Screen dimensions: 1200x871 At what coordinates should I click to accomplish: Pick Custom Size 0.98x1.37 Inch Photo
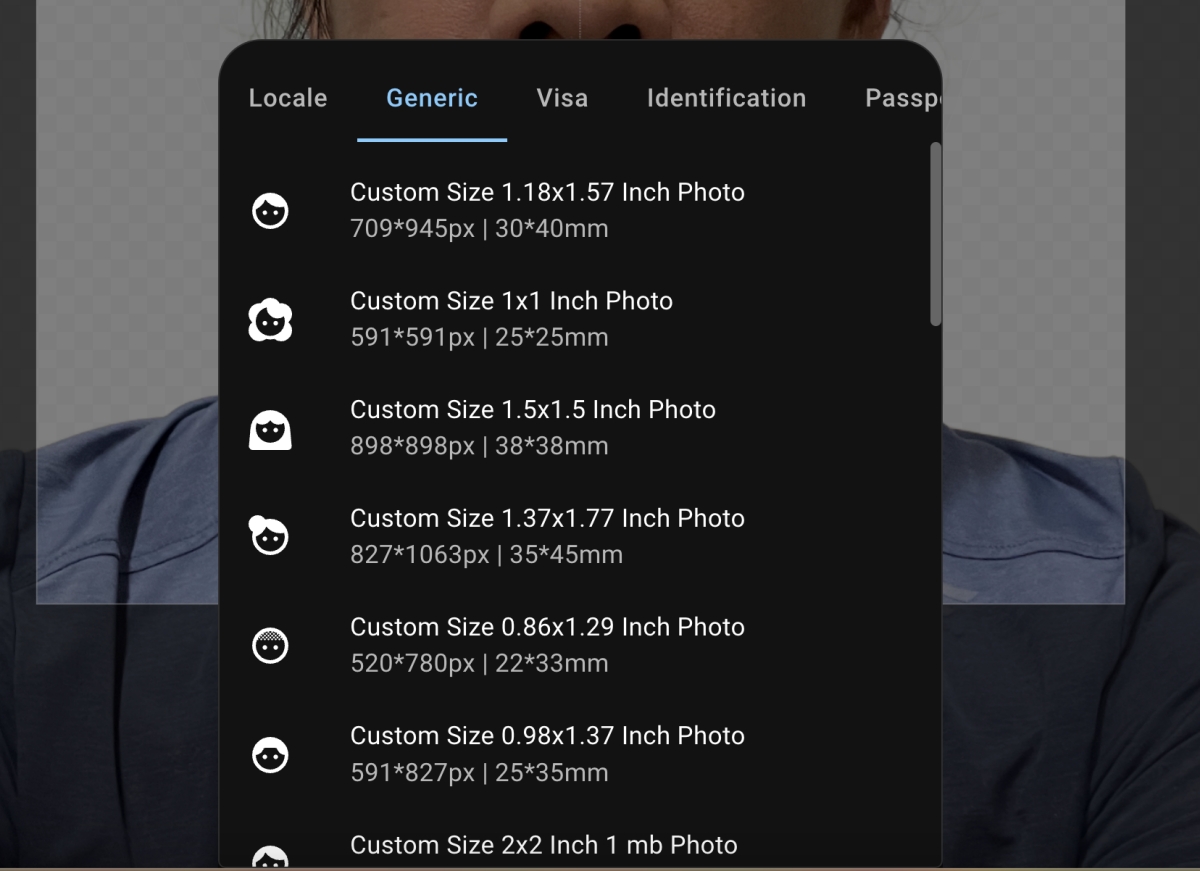point(547,754)
